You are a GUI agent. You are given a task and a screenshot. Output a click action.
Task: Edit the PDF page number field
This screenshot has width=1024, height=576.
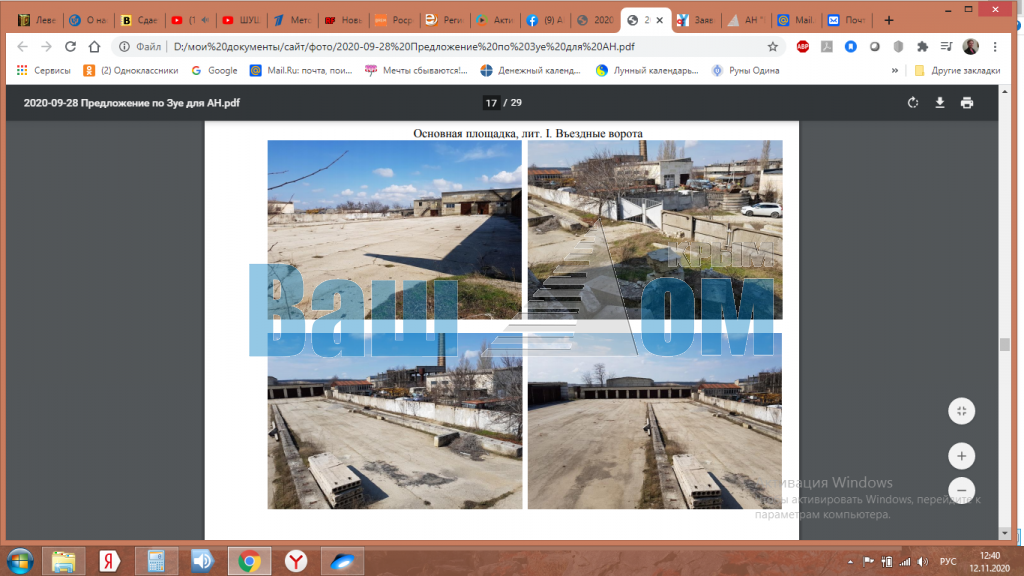(491, 103)
